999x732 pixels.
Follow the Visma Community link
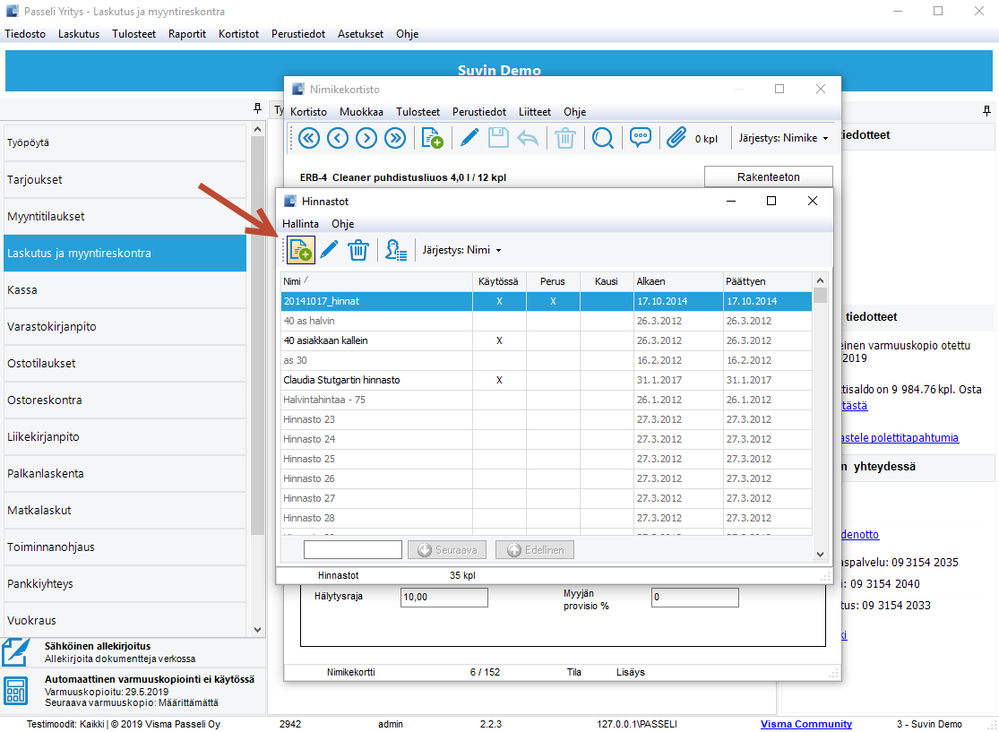click(x=806, y=724)
